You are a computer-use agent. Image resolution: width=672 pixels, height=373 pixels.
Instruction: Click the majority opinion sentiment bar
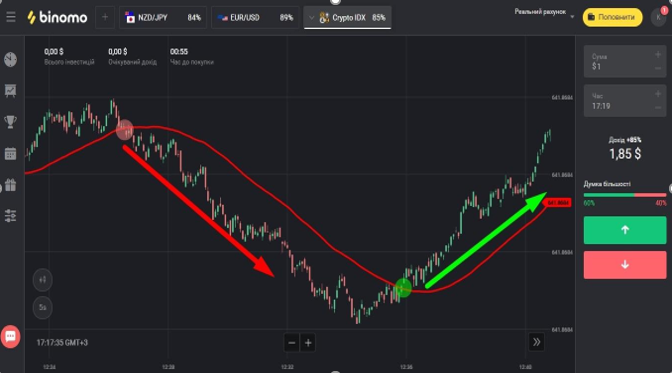[x=625, y=195]
